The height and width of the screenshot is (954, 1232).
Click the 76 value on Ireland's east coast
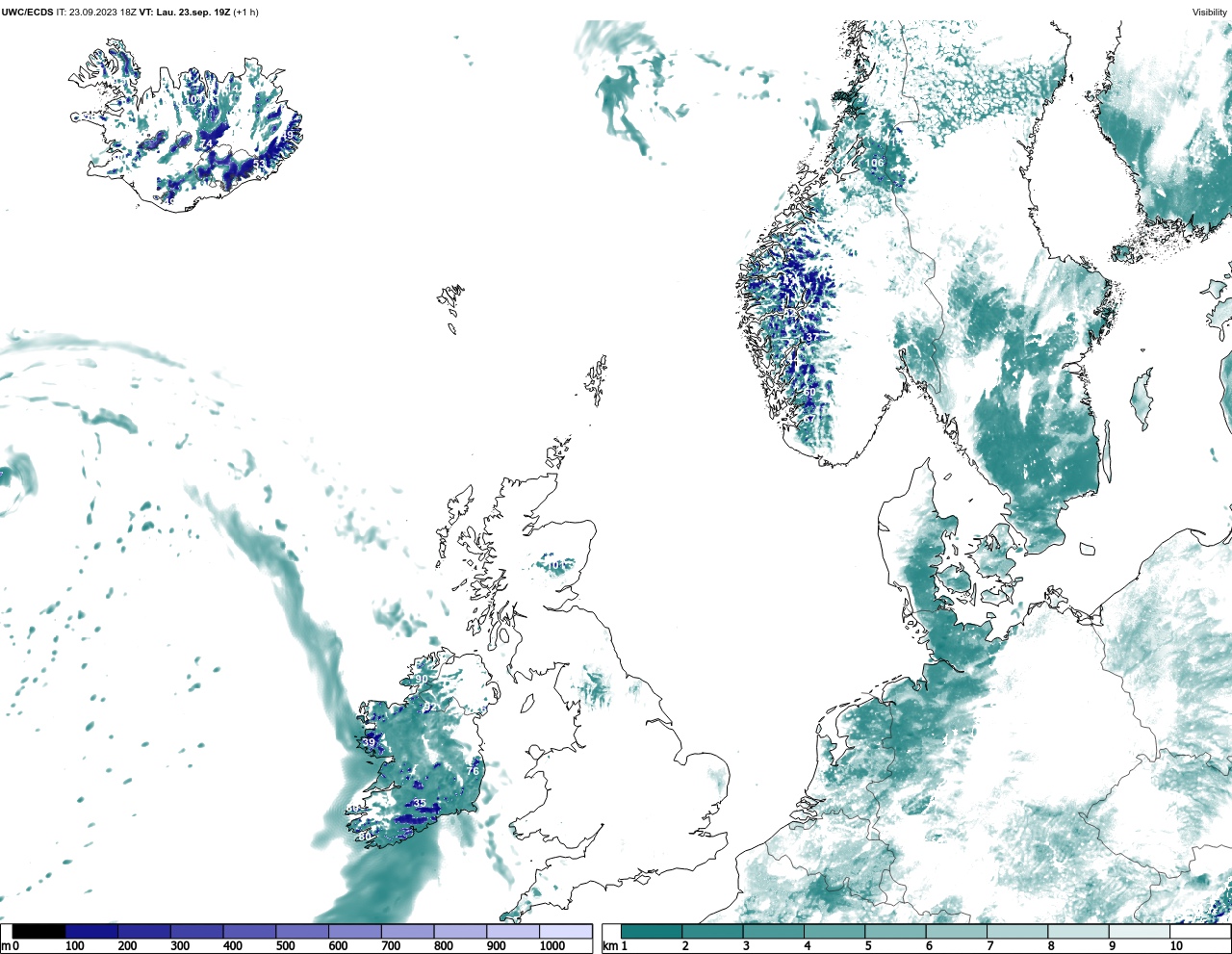pyautogui.click(x=473, y=771)
